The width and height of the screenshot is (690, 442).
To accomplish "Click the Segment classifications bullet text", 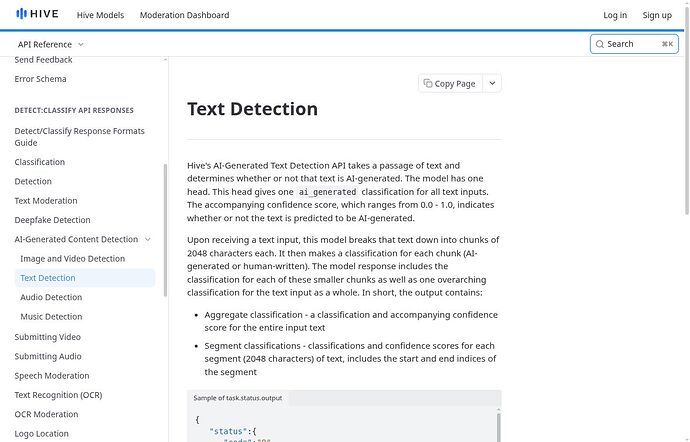I will coord(350,359).
